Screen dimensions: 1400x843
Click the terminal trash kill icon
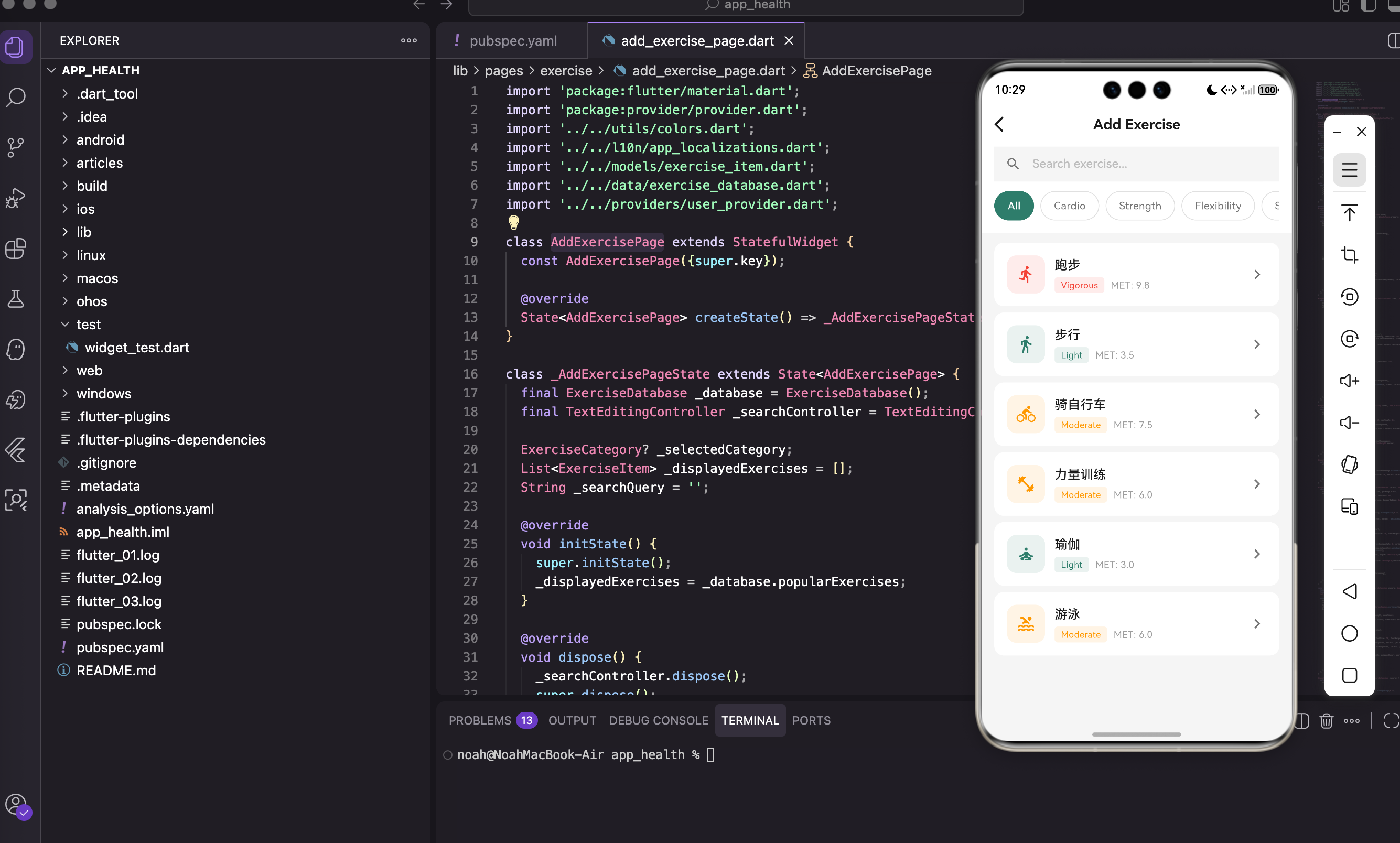click(x=1326, y=720)
